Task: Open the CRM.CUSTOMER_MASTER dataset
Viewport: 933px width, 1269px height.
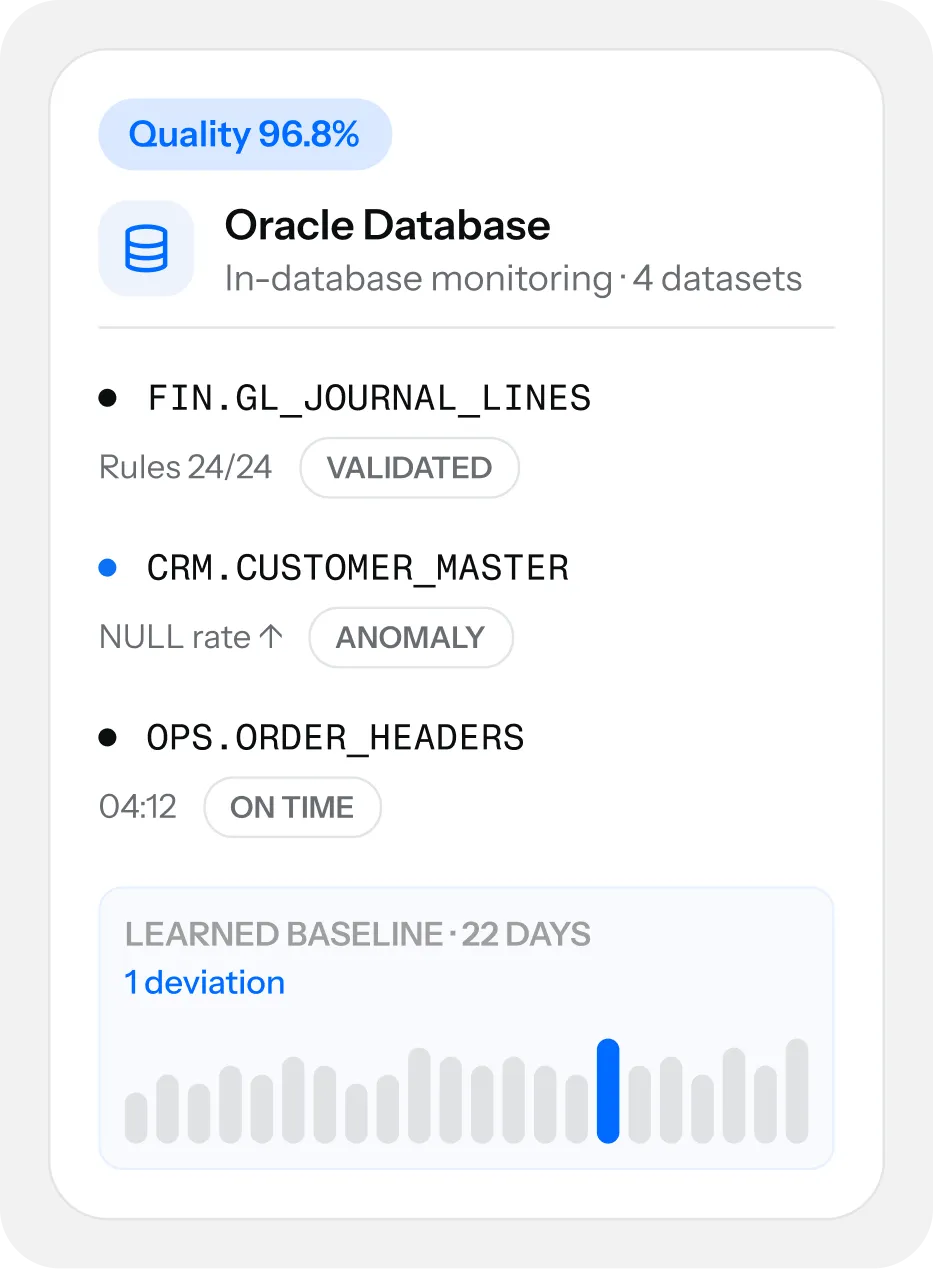Action: click(x=358, y=569)
